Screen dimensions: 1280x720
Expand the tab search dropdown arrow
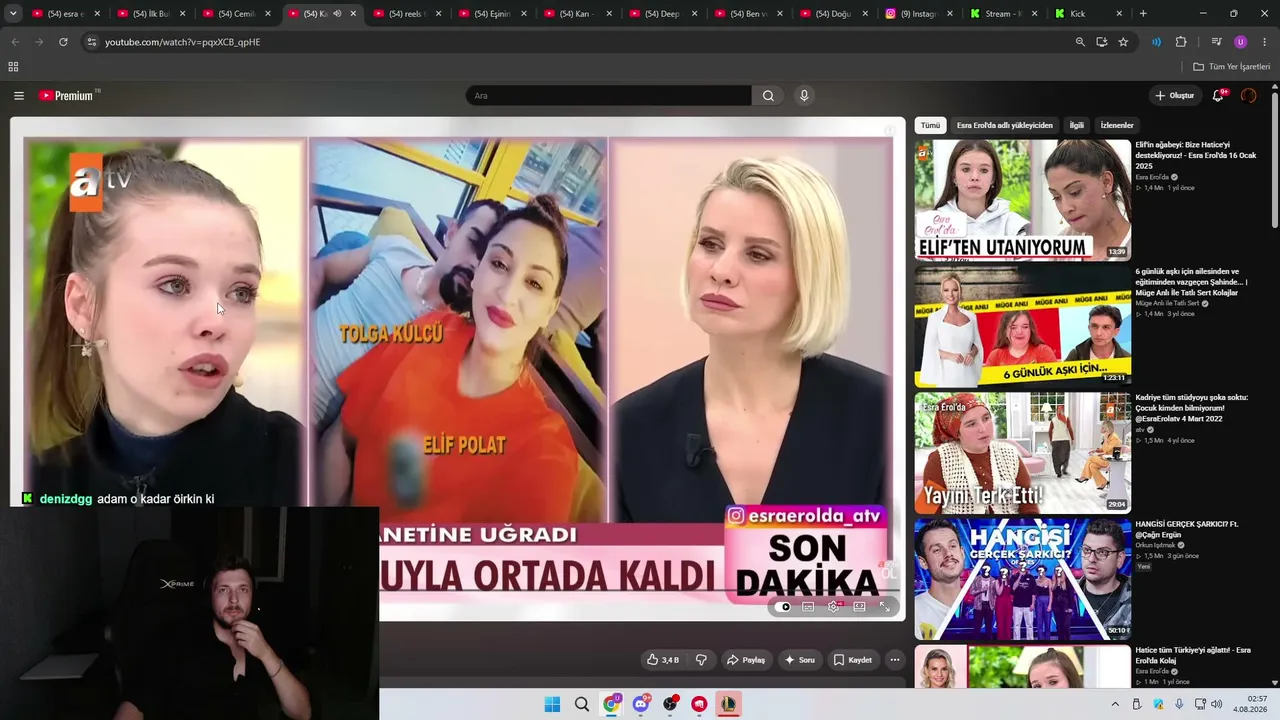click(13, 14)
